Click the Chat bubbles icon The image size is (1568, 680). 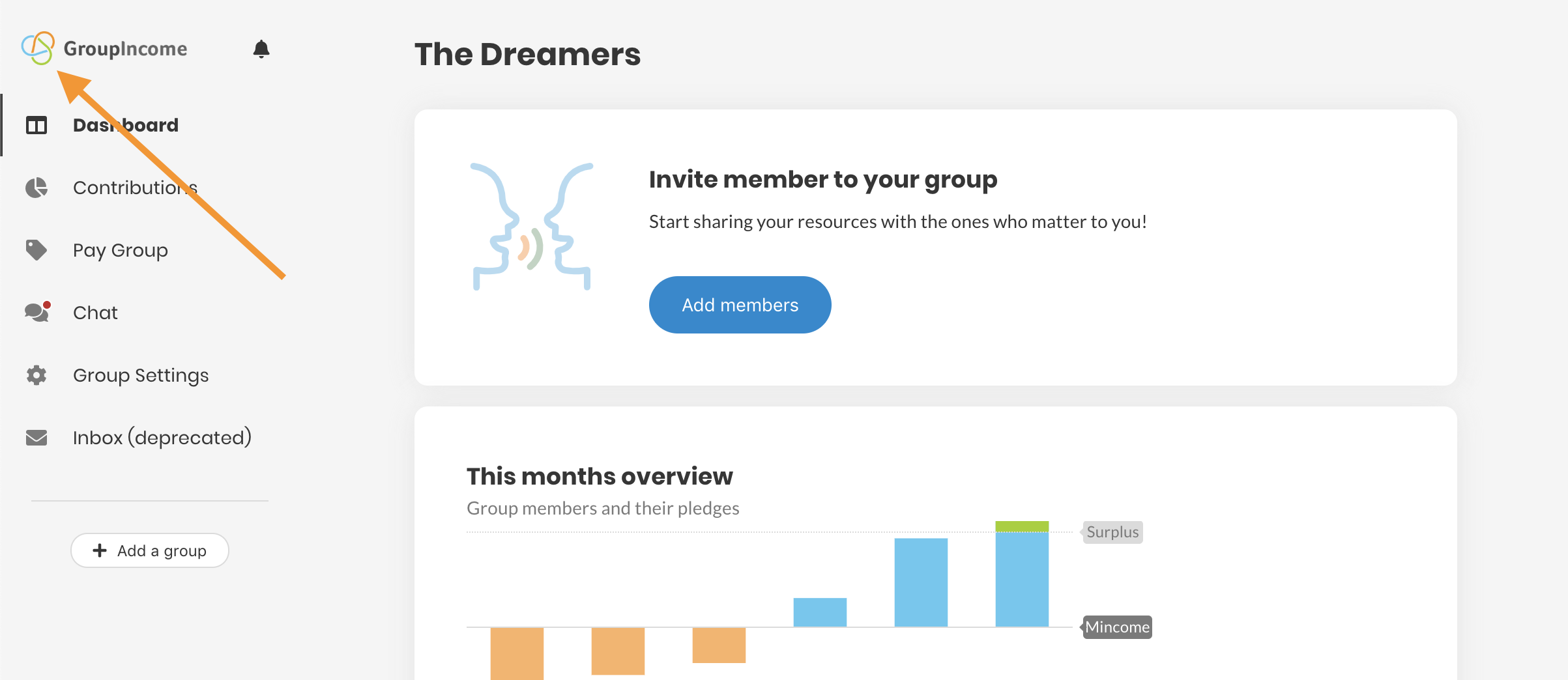(x=37, y=312)
